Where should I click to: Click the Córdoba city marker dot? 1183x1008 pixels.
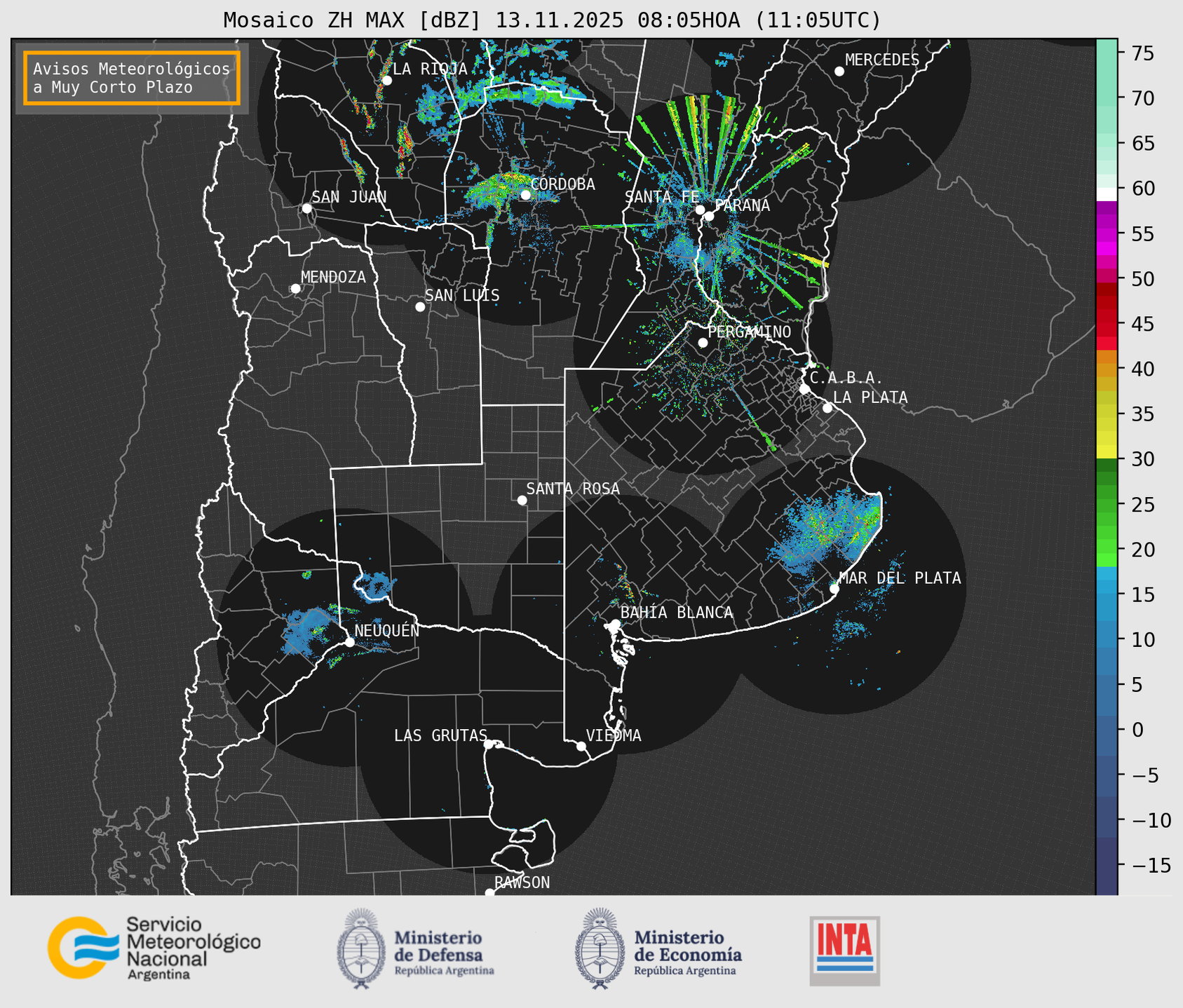coord(525,195)
